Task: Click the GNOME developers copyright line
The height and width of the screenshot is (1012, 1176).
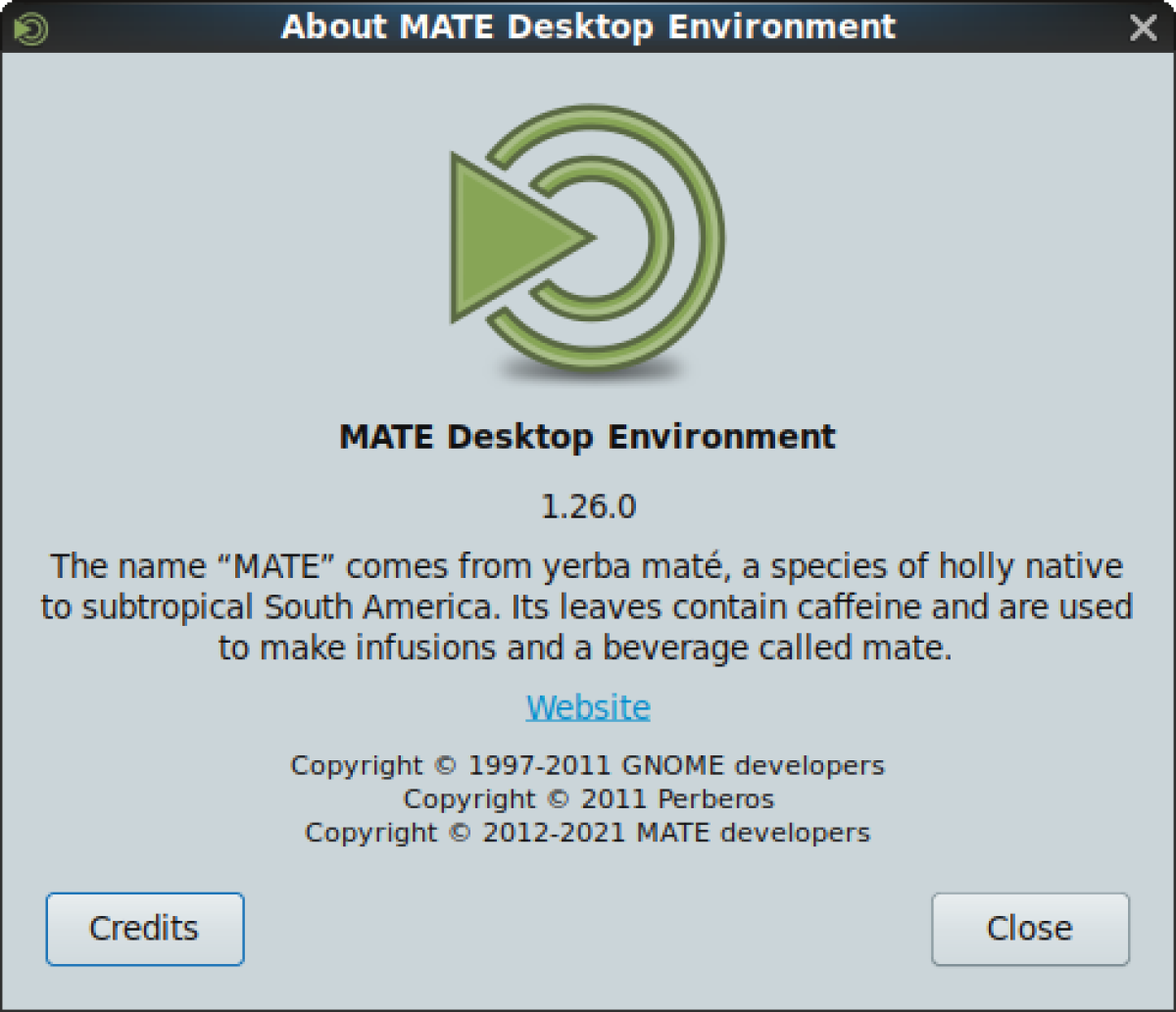Action: (588, 765)
